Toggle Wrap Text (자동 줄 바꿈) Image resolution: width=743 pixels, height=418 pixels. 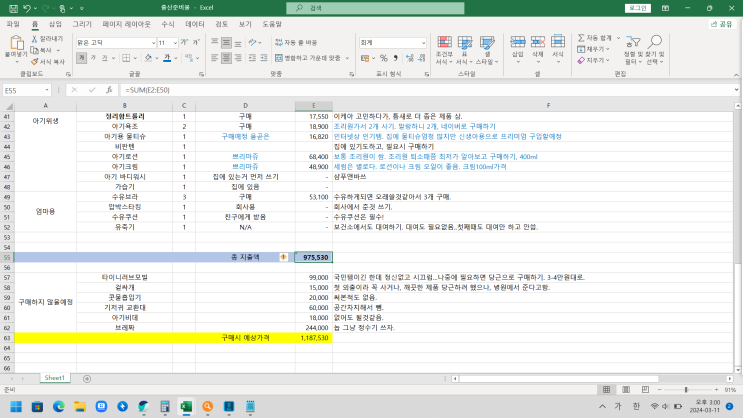click(294, 43)
